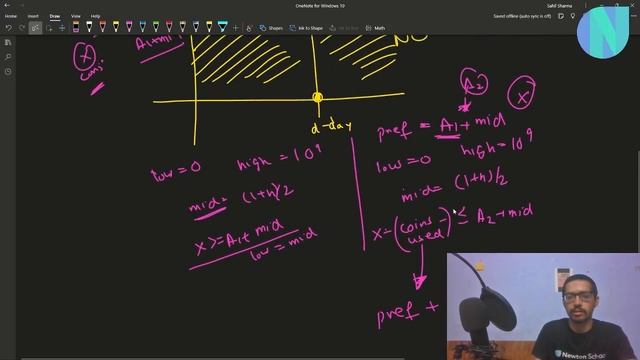This screenshot has width=640, height=360.
Task: Open recent notes clock icon
Action: (8, 71)
